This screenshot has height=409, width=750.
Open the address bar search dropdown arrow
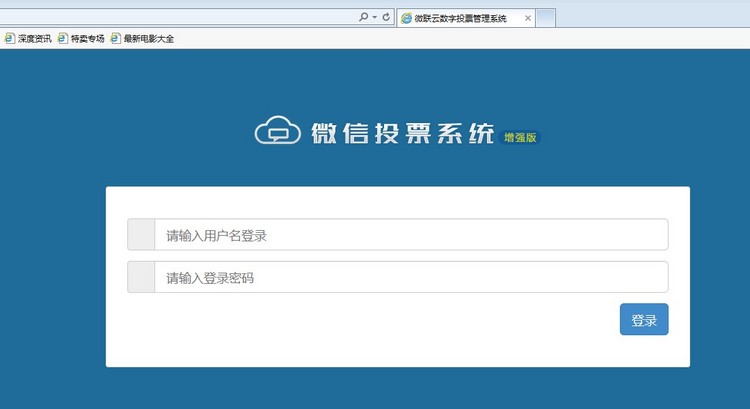coord(375,18)
